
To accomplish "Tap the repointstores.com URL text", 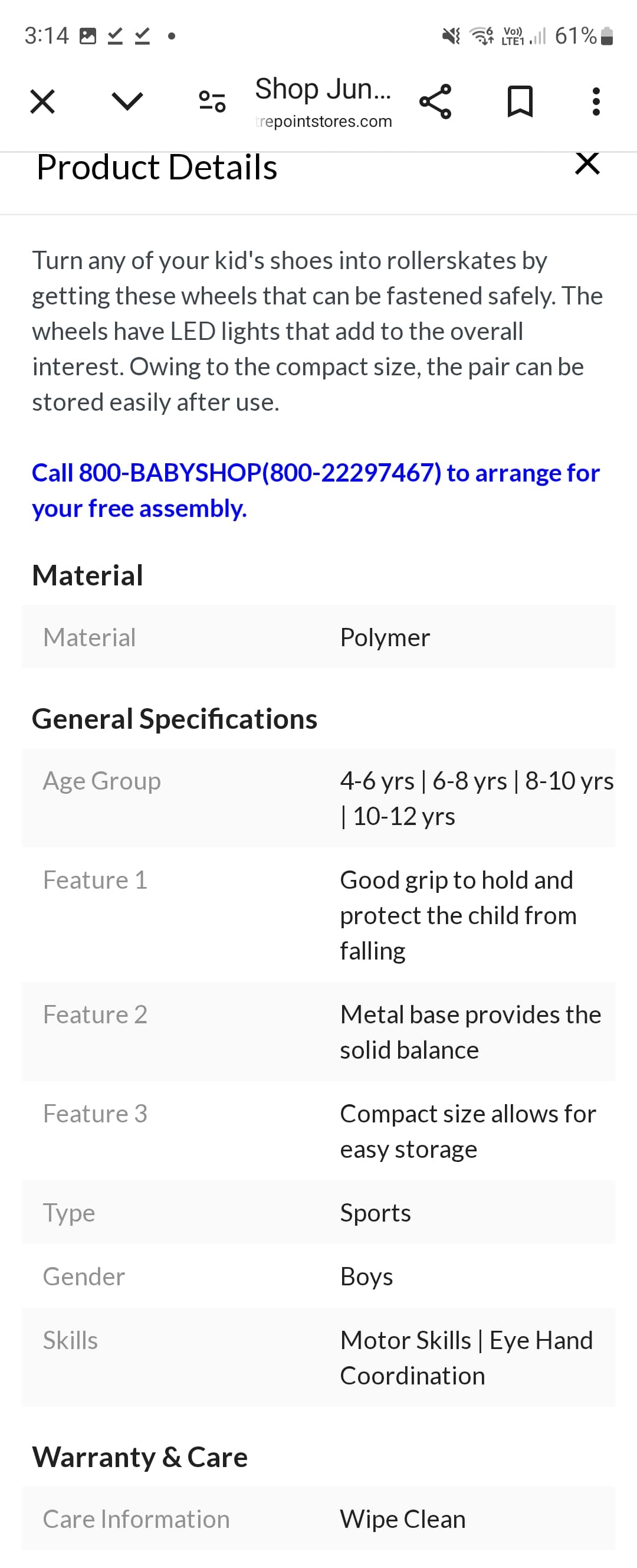I will coord(324,122).
